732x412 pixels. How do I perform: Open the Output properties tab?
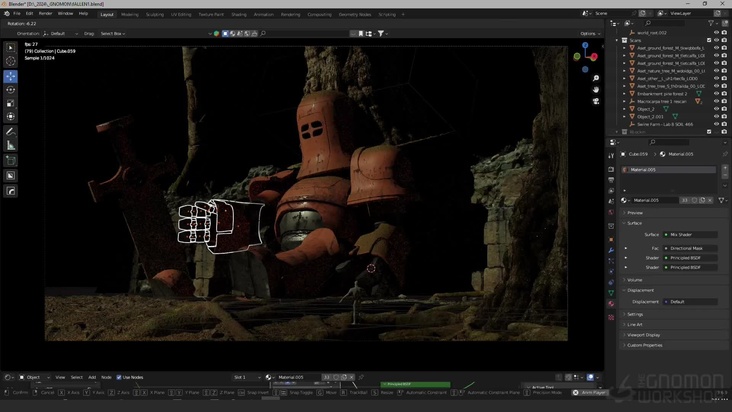611,180
